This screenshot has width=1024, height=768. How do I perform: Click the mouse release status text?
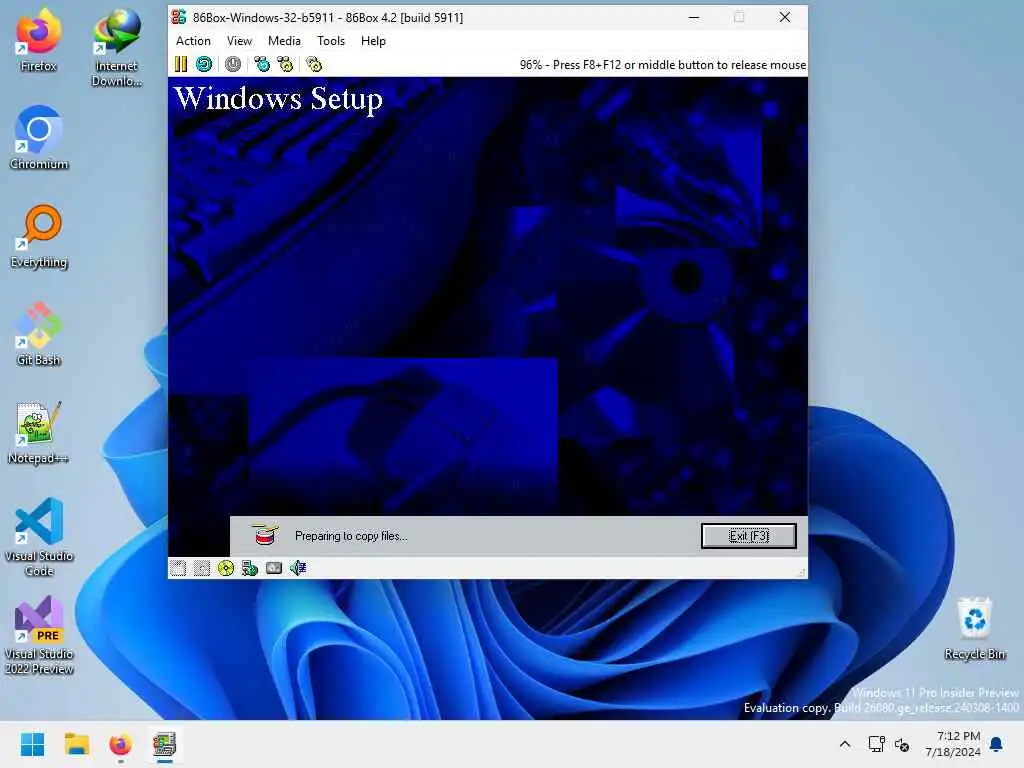click(662, 65)
